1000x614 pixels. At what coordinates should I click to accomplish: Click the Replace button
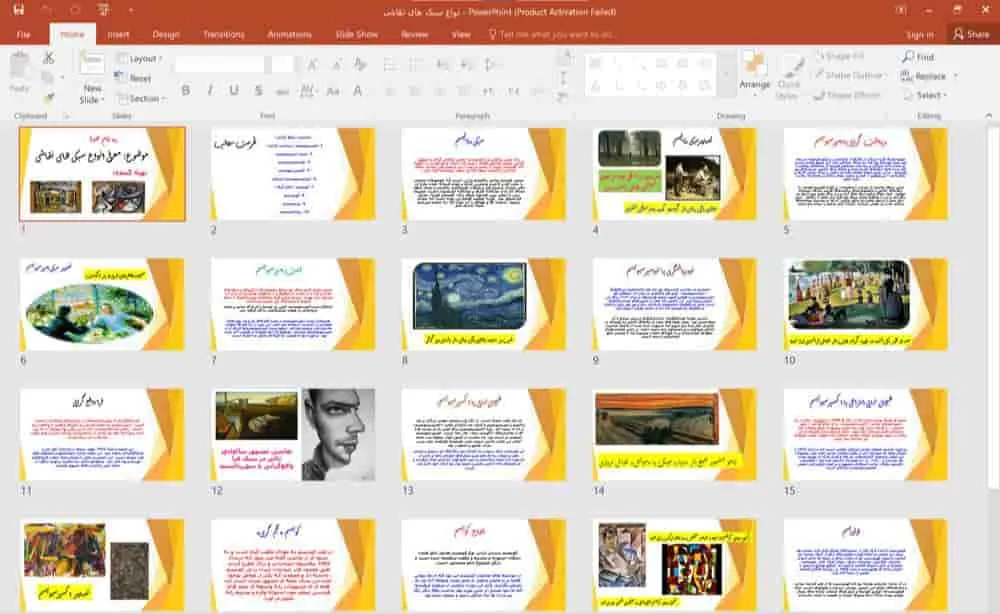pyautogui.click(x=929, y=76)
